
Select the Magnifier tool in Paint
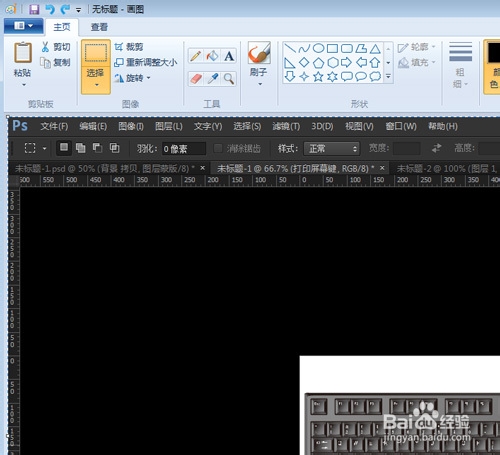229,79
